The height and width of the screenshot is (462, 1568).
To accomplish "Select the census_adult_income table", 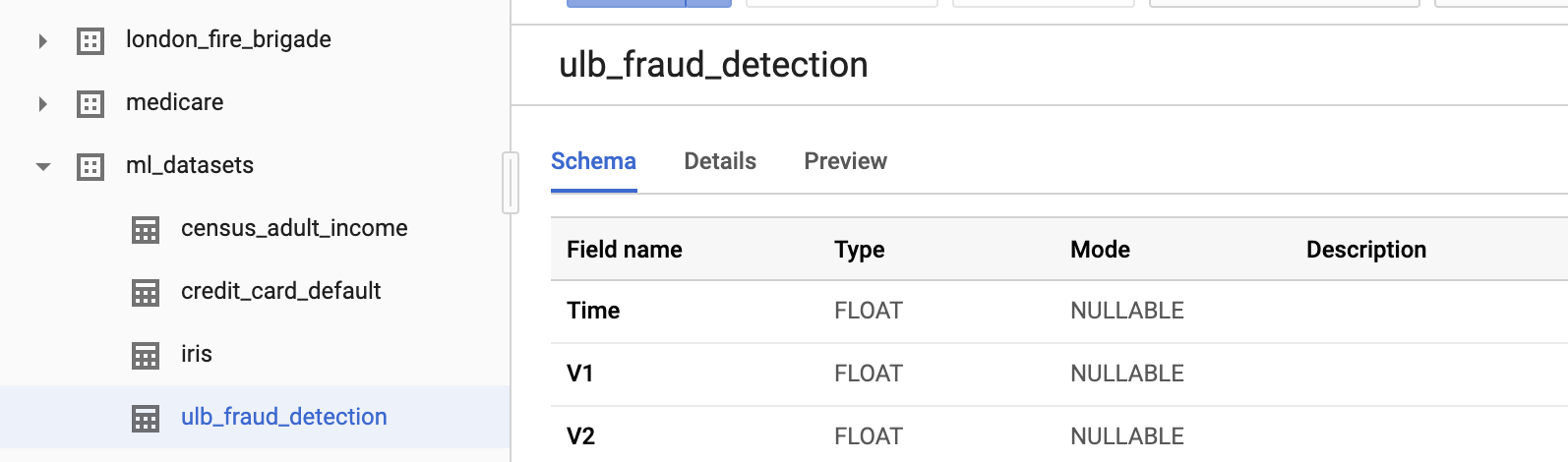I will (294, 228).
